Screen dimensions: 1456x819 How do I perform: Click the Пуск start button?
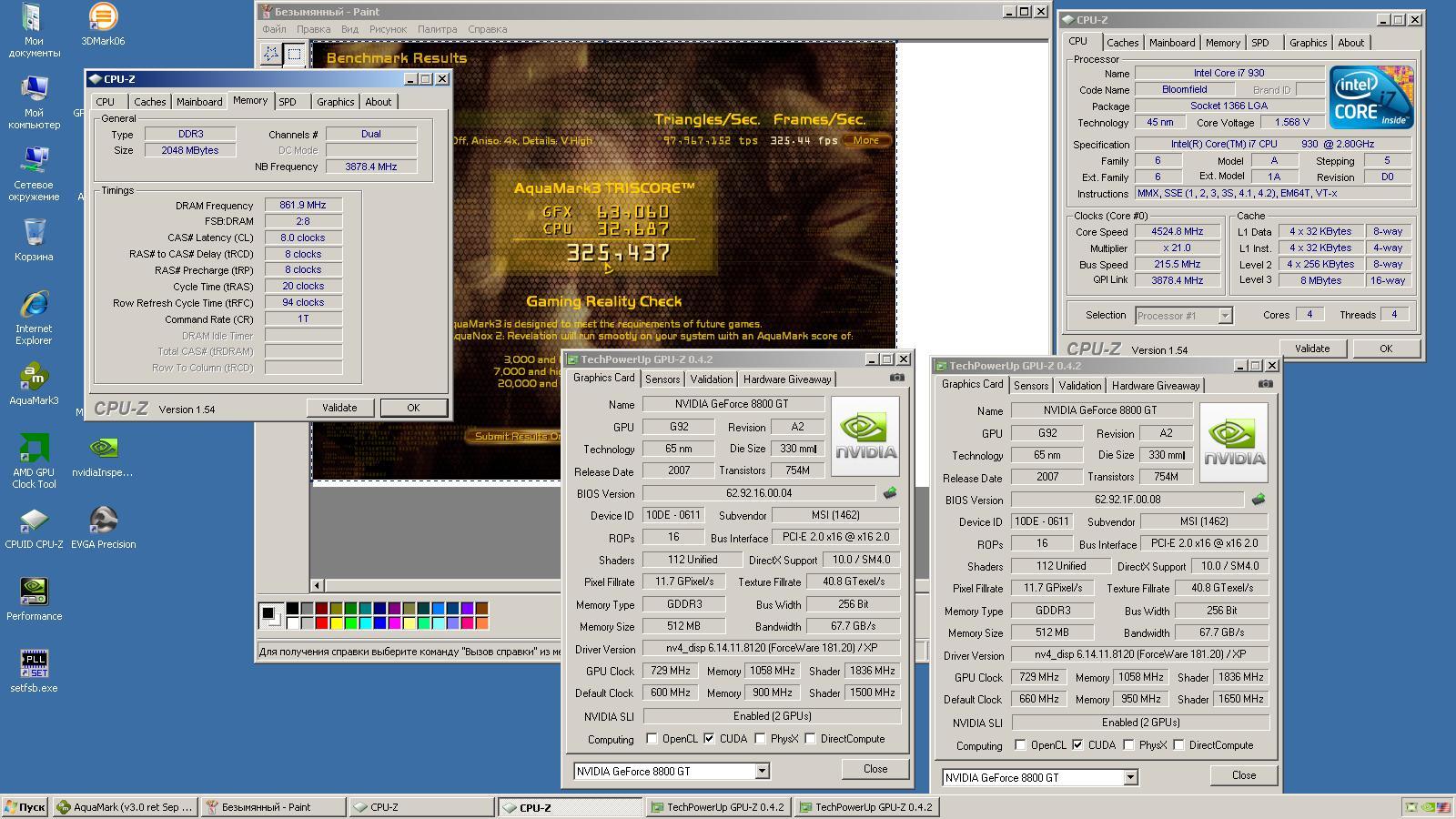pos(25,807)
